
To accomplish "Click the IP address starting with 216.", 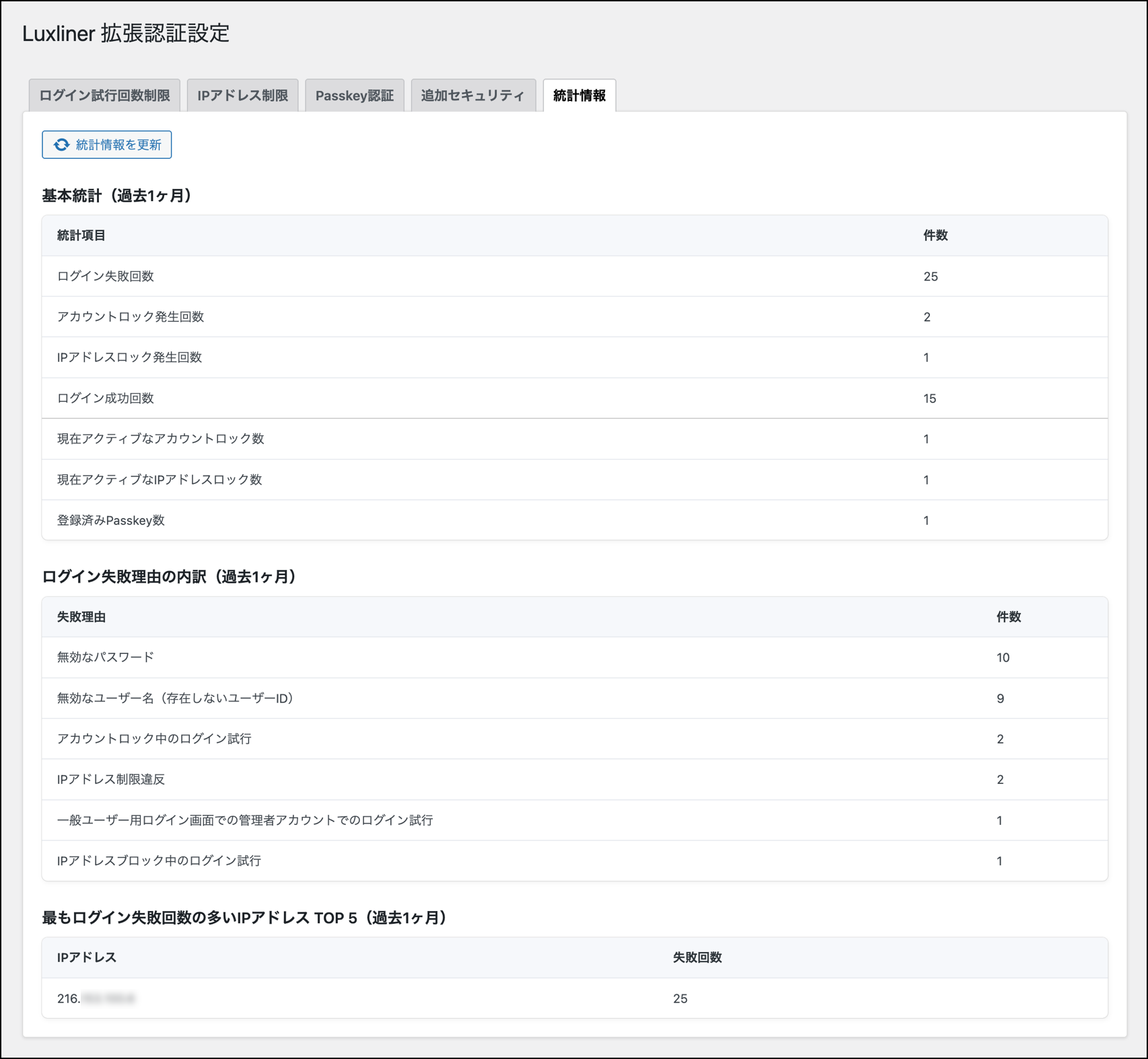I will 96,998.
